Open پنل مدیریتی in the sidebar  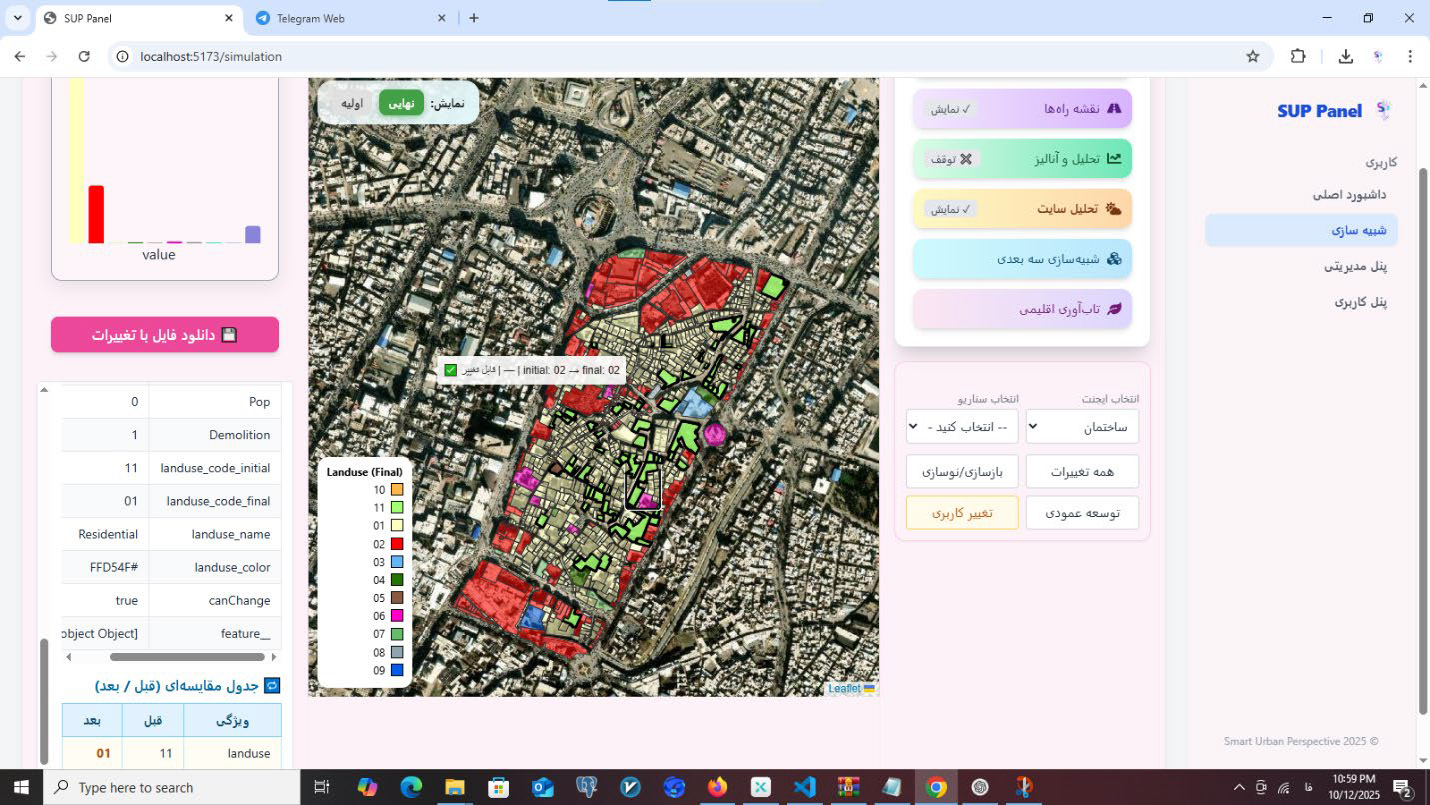(x=1355, y=266)
